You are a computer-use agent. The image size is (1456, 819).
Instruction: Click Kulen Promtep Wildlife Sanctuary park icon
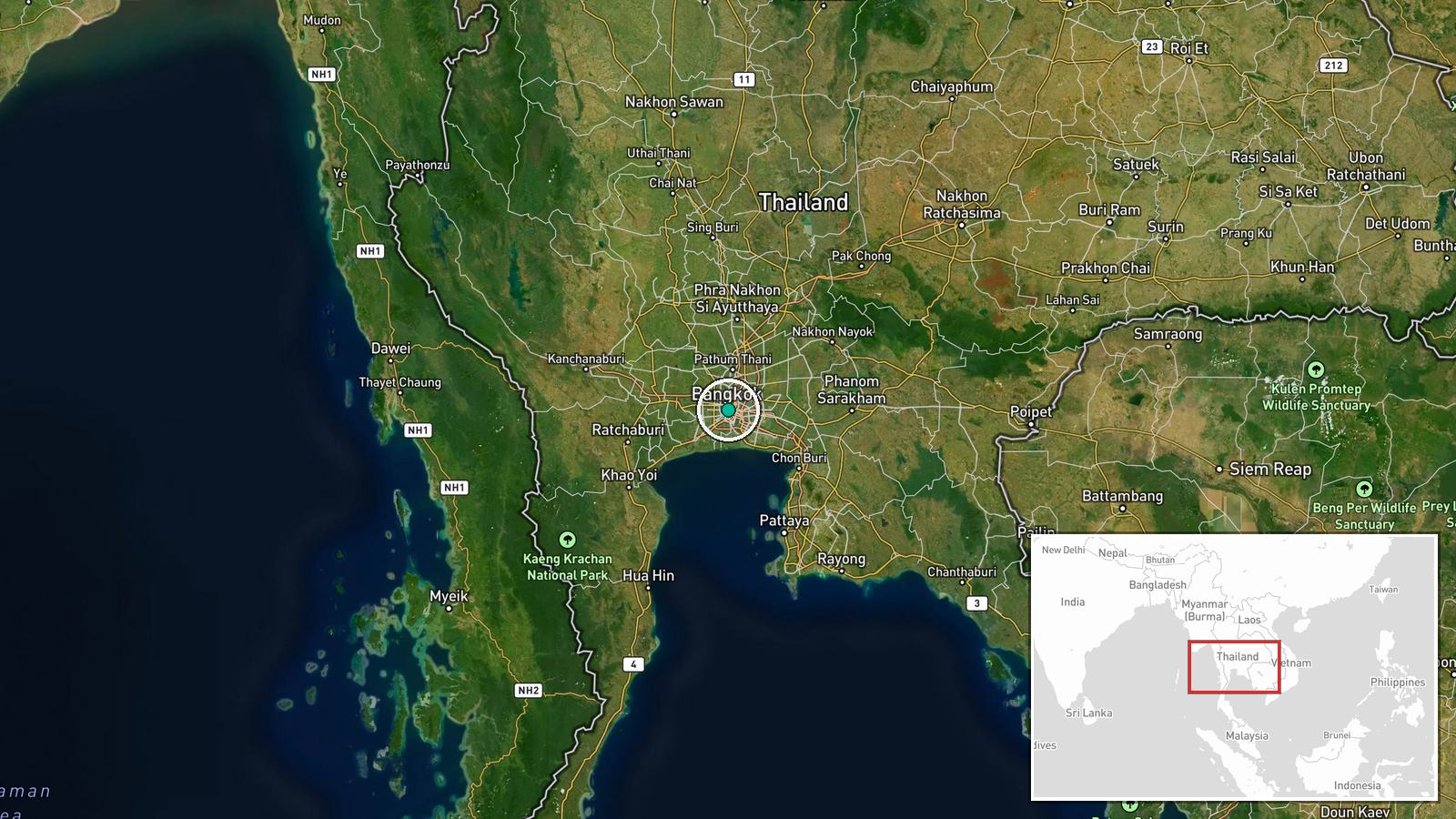tap(1316, 369)
